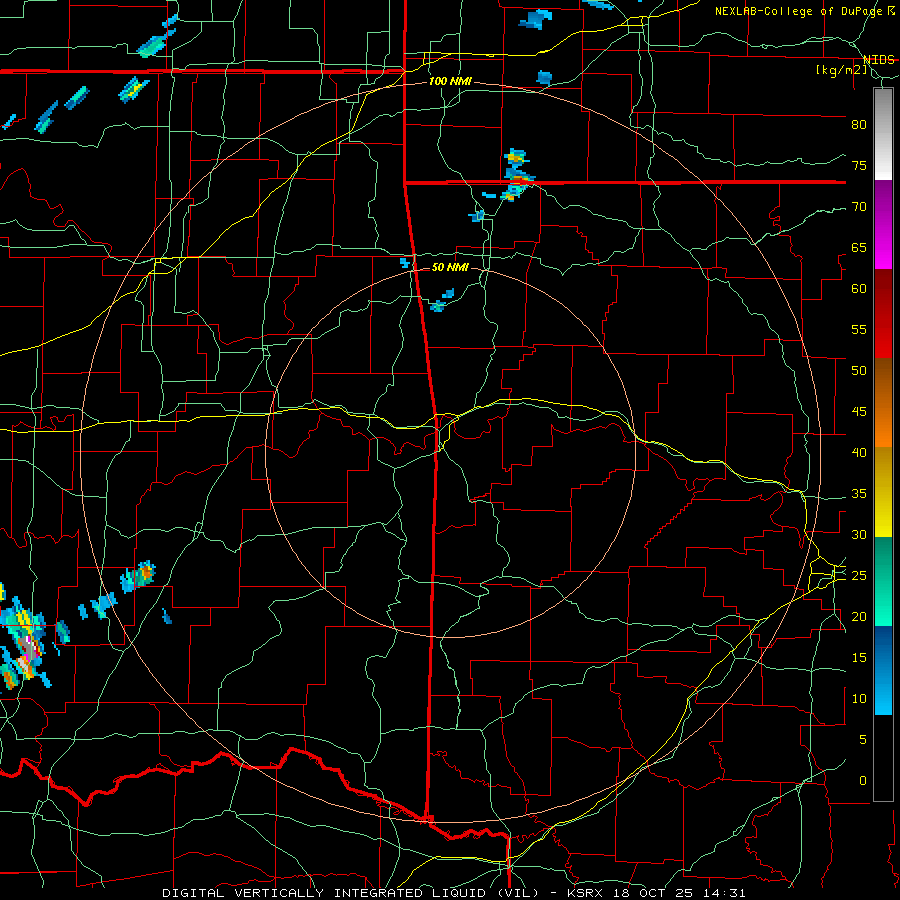Click the 55 value on the VIL scale
Viewport: 900px width, 900px height.
(x=859, y=329)
